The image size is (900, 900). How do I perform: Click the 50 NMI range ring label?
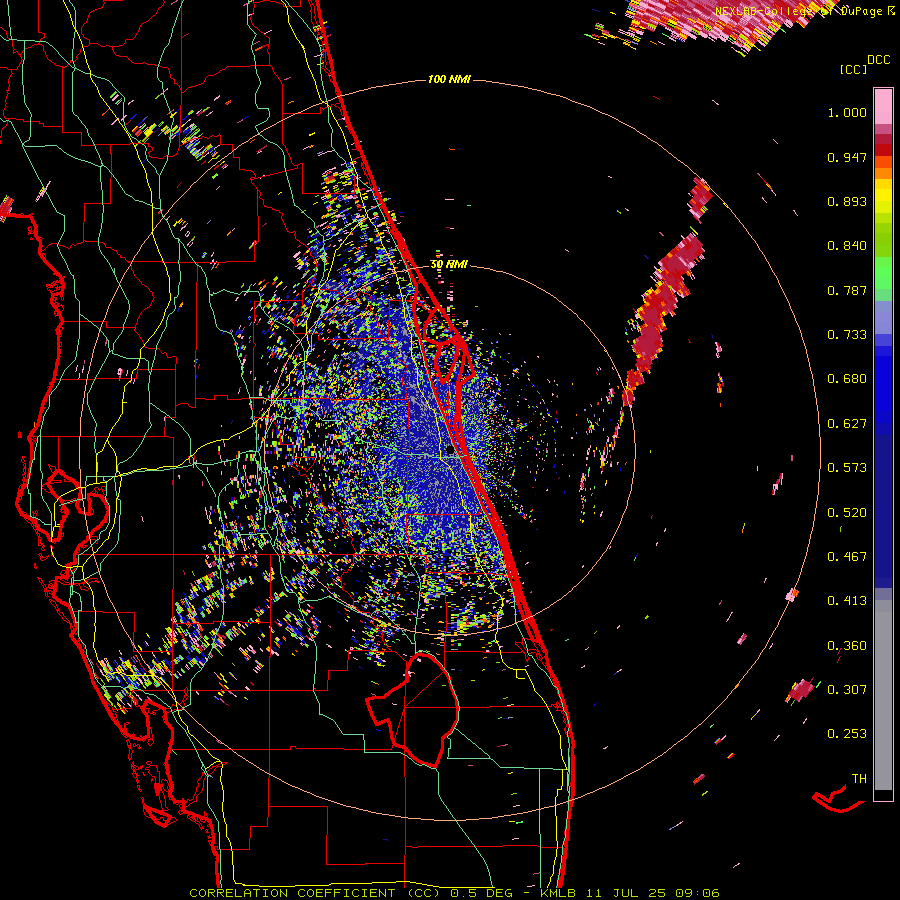449,265
